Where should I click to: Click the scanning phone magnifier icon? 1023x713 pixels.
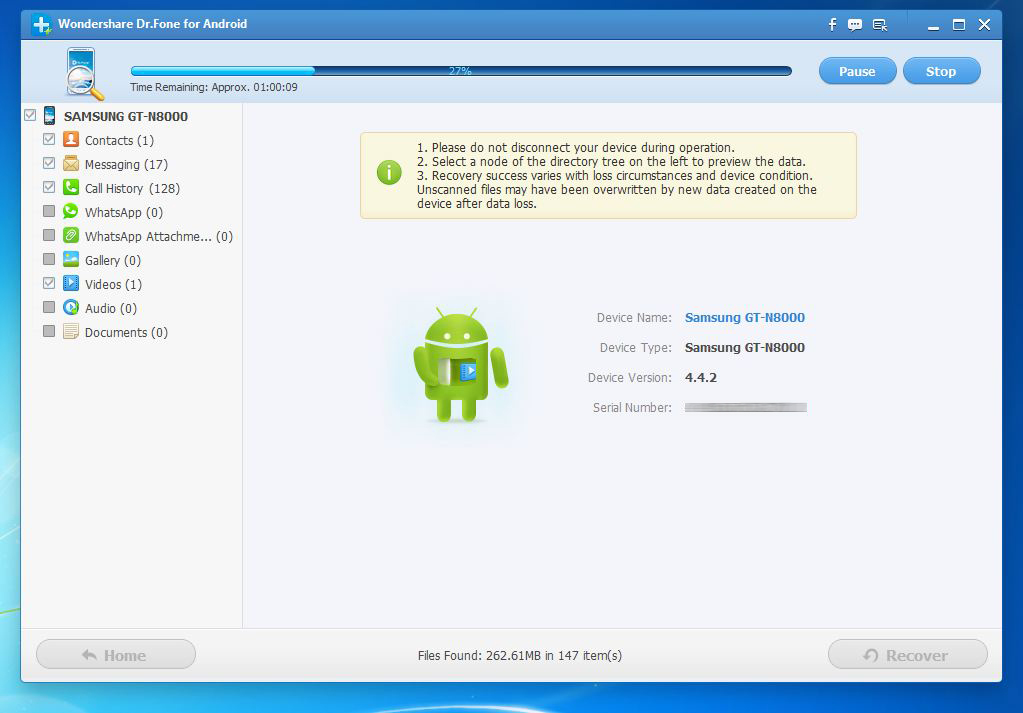(84, 74)
